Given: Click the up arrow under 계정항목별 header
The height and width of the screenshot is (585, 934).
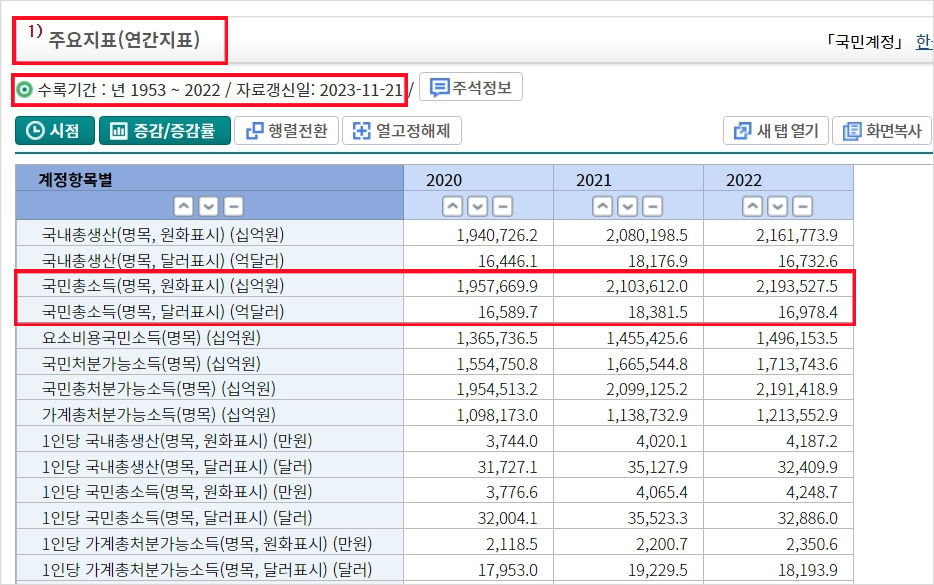Looking at the screenshot, I should coord(183,207).
